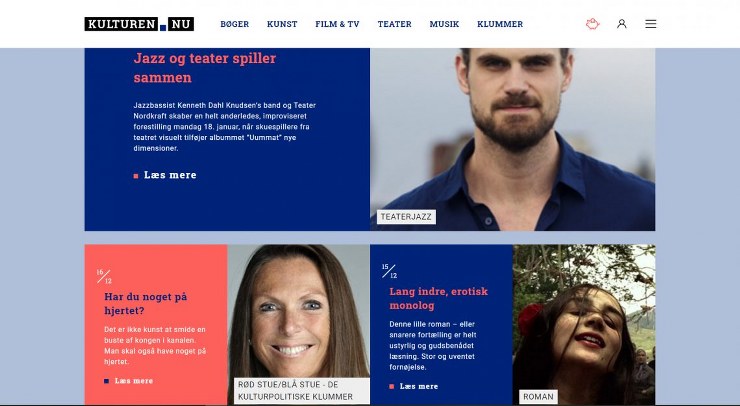
Task: Navigate to the Musik section
Action: (x=444, y=24)
